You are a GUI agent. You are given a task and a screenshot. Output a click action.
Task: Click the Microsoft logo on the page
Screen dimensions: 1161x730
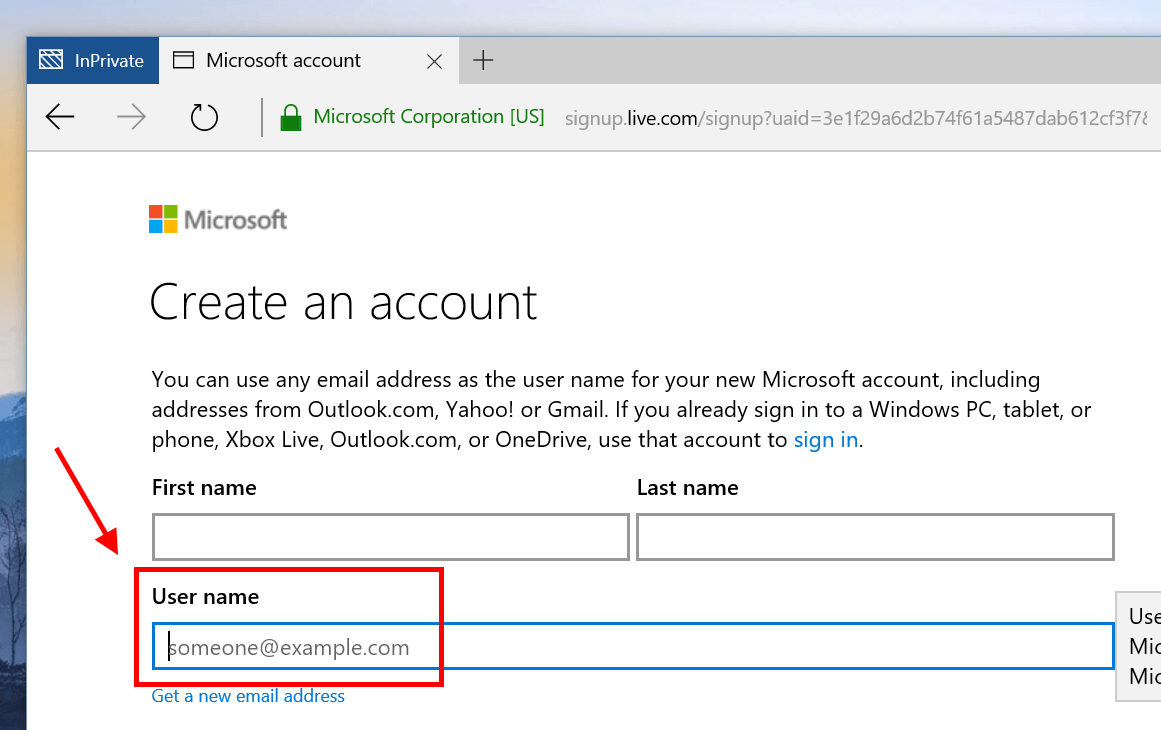point(217,218)
